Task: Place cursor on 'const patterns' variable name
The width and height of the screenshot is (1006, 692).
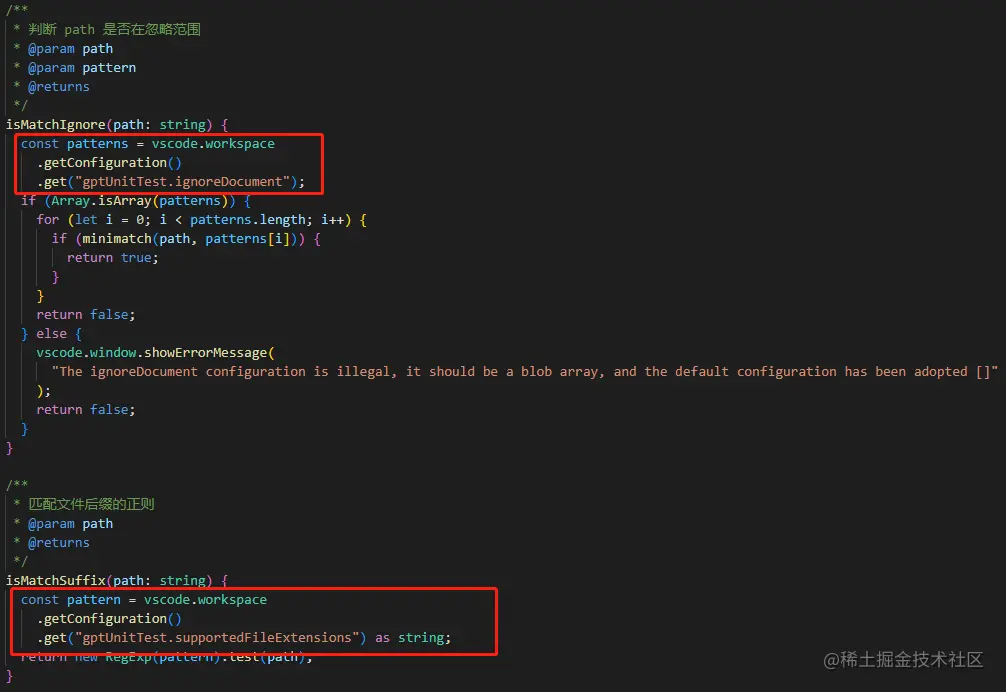Action: [x=98, y=144]
